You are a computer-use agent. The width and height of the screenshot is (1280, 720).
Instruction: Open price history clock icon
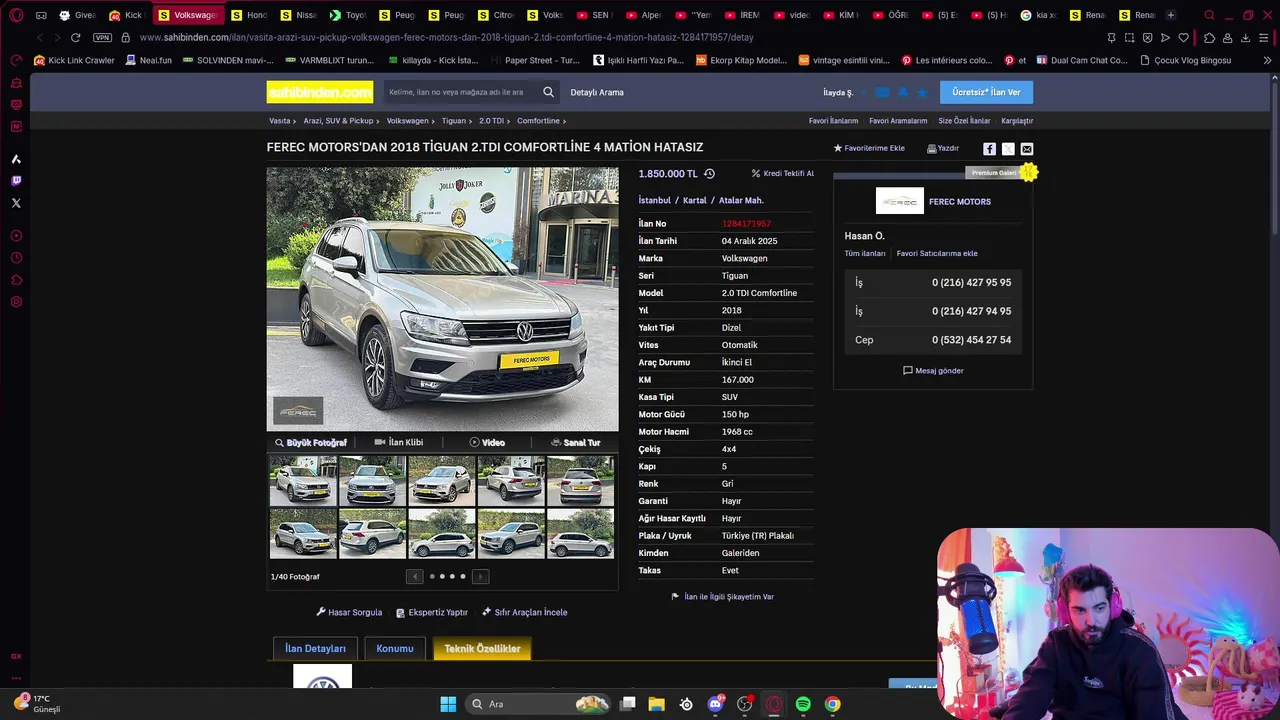(x=709, y=174)
